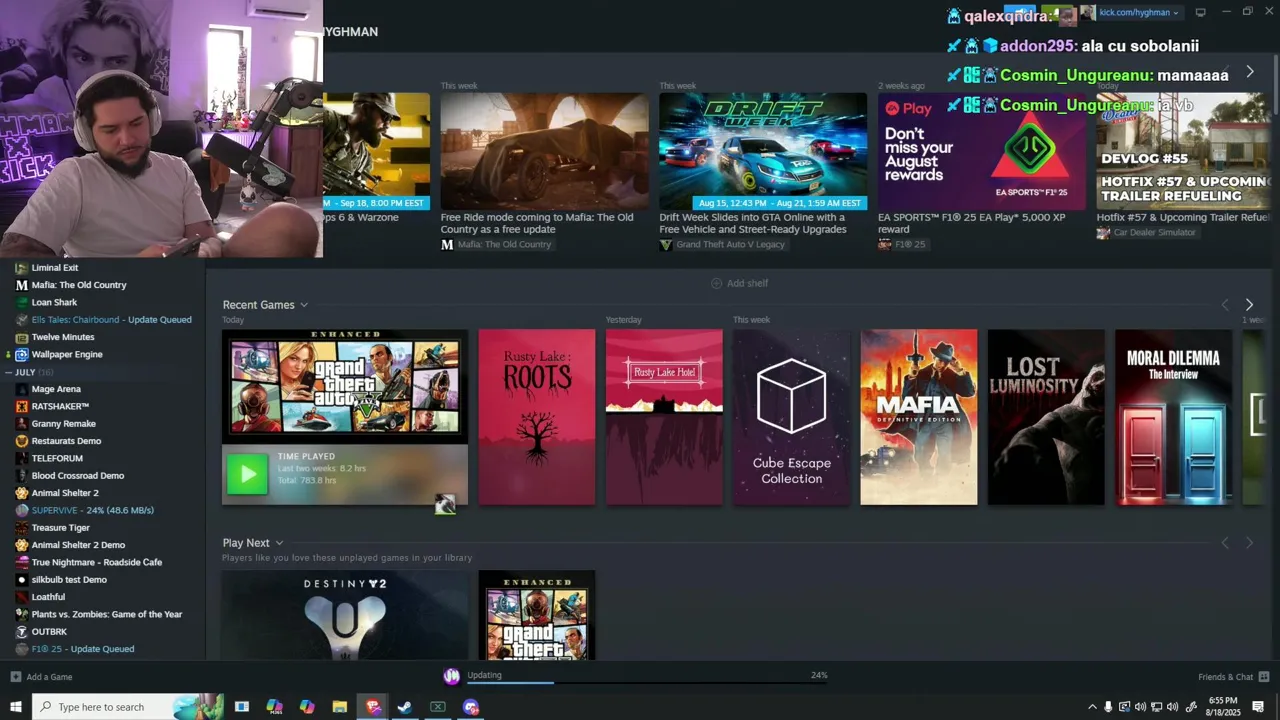Click Add shelf button
This screenshot has width=1280, height=720.
click(739, 283)
